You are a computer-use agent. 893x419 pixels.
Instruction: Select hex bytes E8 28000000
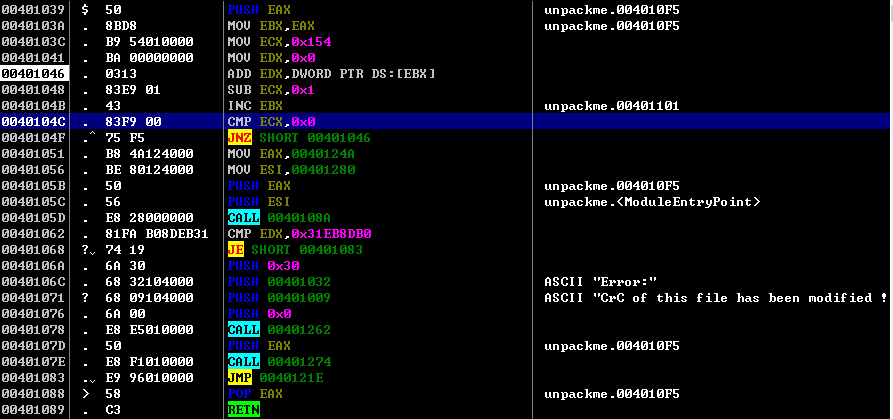click(149, 217)
